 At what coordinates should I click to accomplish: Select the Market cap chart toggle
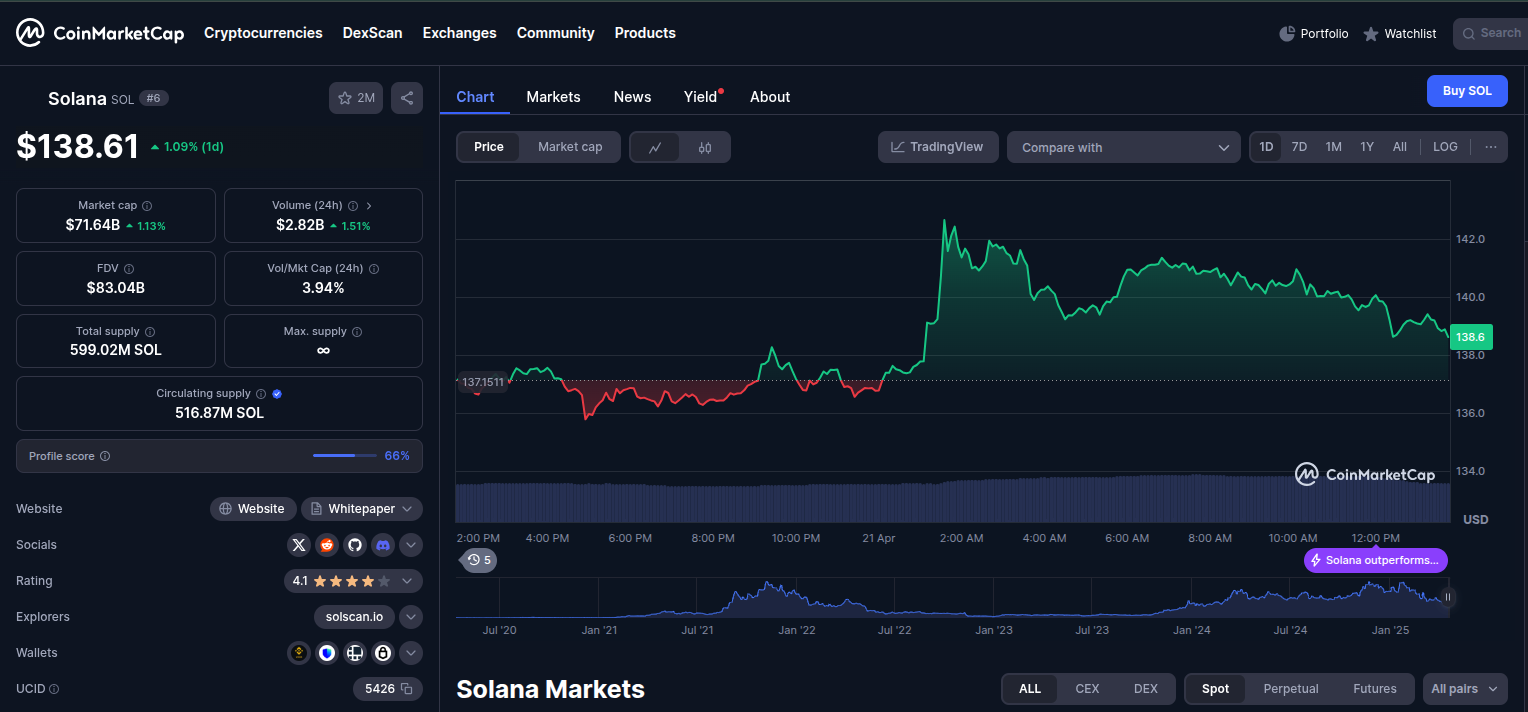(x=570, y=147)
